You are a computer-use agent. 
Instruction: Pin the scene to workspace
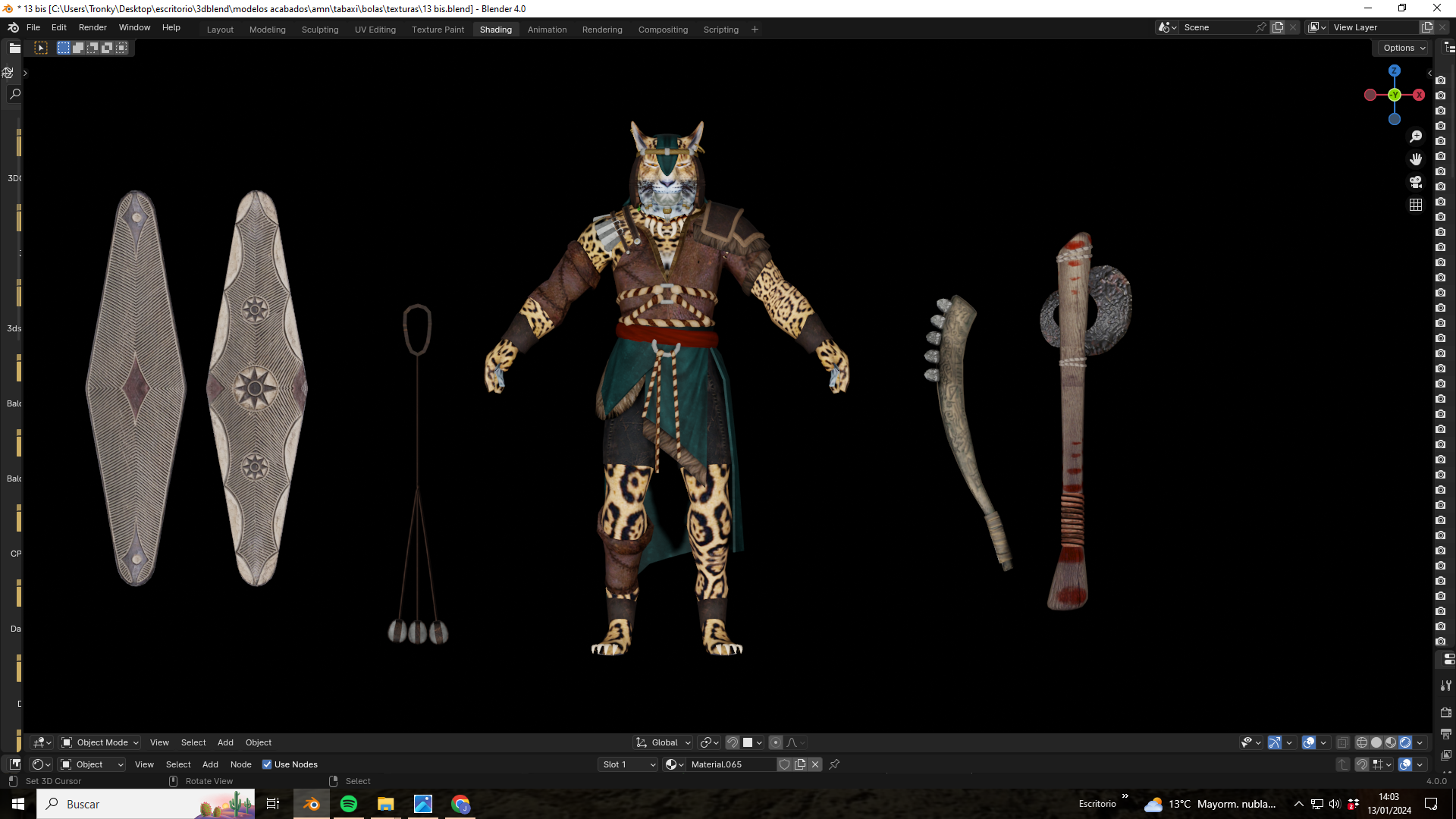[1261, 27]
